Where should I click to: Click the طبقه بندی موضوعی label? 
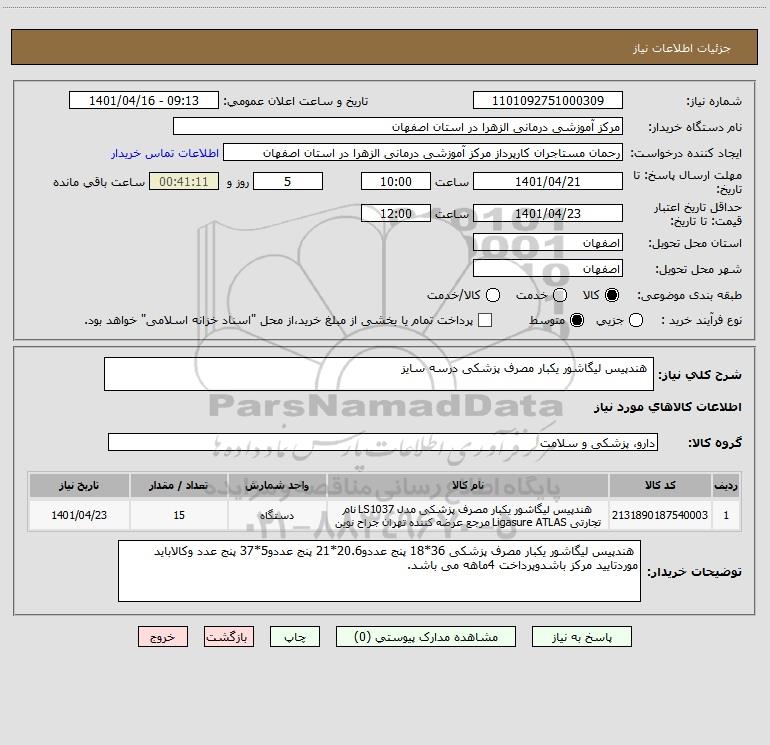pos(689,296)
